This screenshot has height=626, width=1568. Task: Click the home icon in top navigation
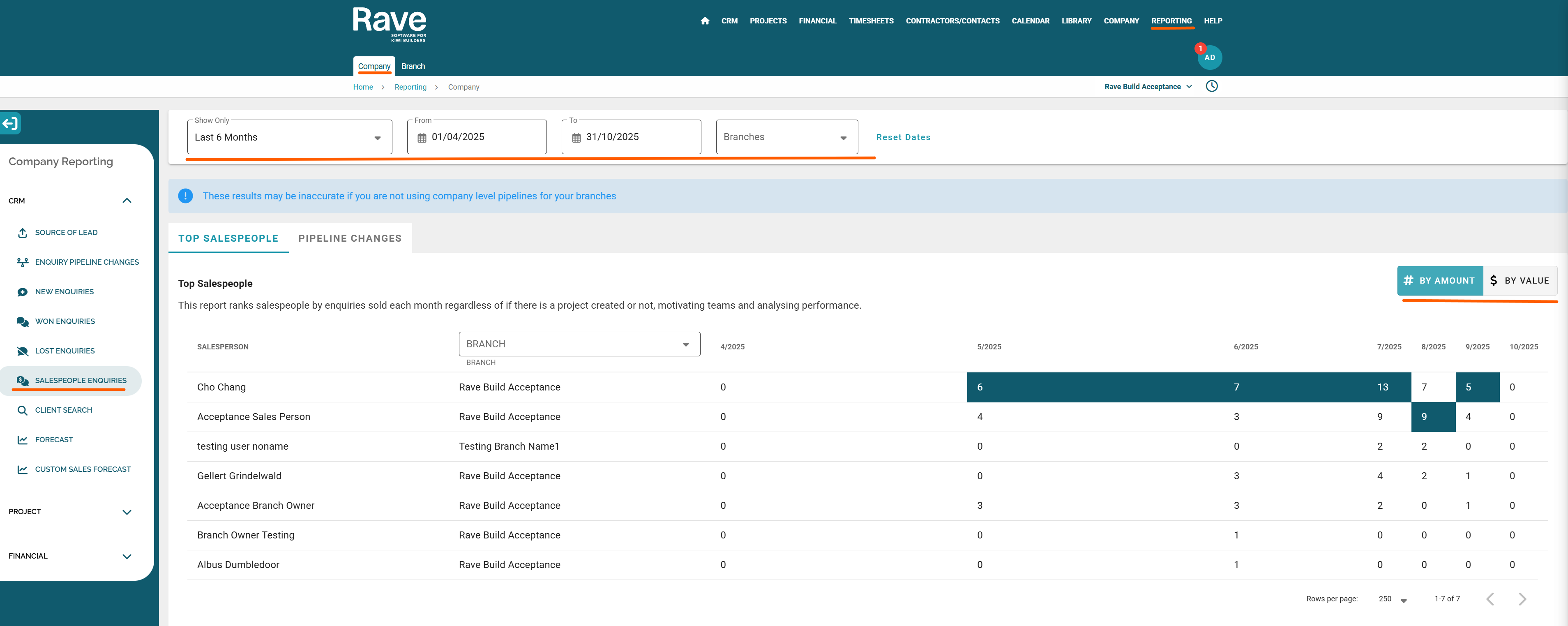[x=705, y=21]
